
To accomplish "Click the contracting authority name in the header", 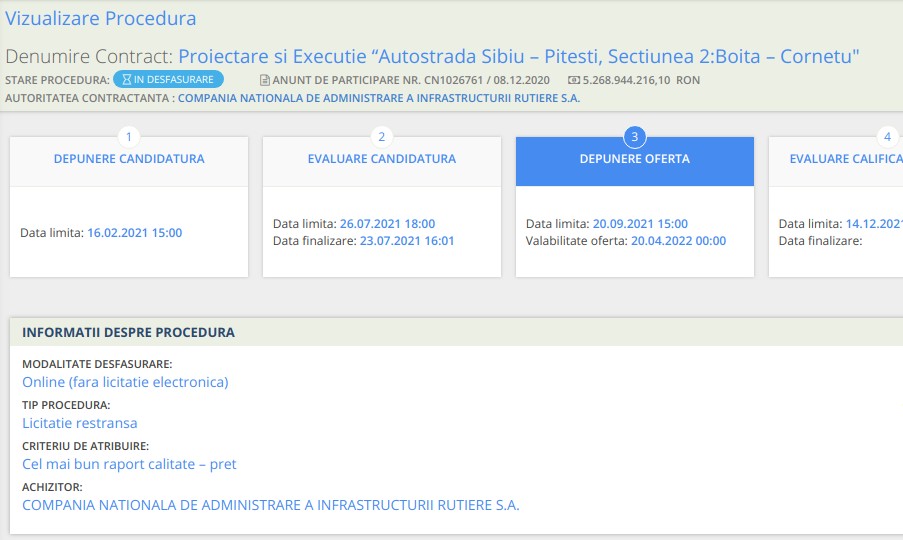I will [378, 98].
